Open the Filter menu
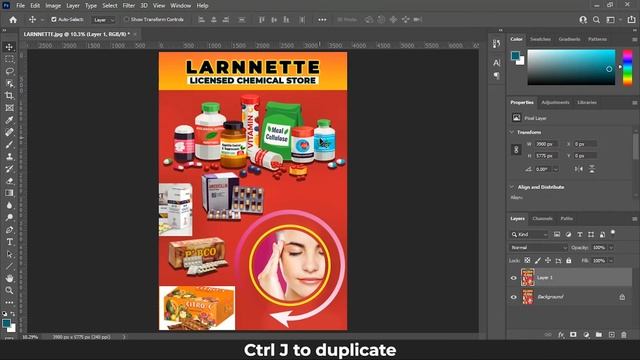Screen dimensions: 640x360 click(x=129, y=6)
